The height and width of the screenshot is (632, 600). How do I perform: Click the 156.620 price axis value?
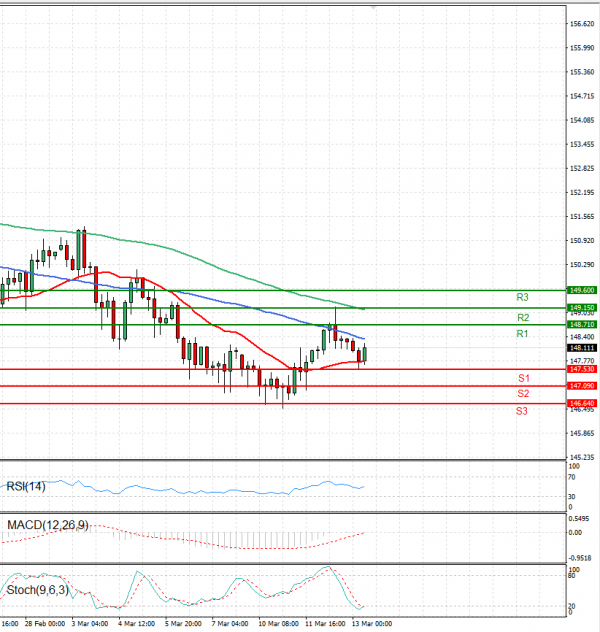tap(582, 24)
